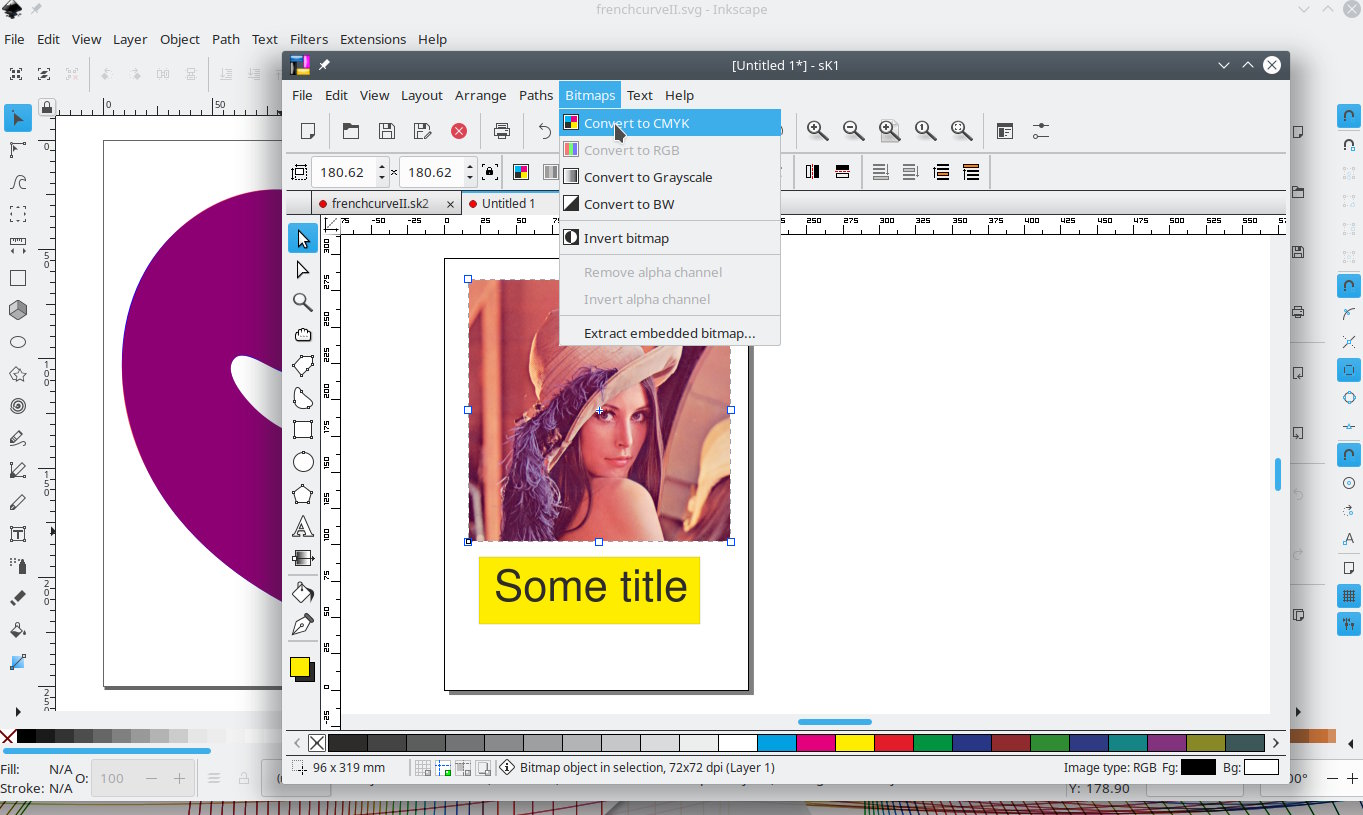Toggle grid display in sK1 status bar
The height and width of the screenshot is (815, 1363).
click(423, 768)
